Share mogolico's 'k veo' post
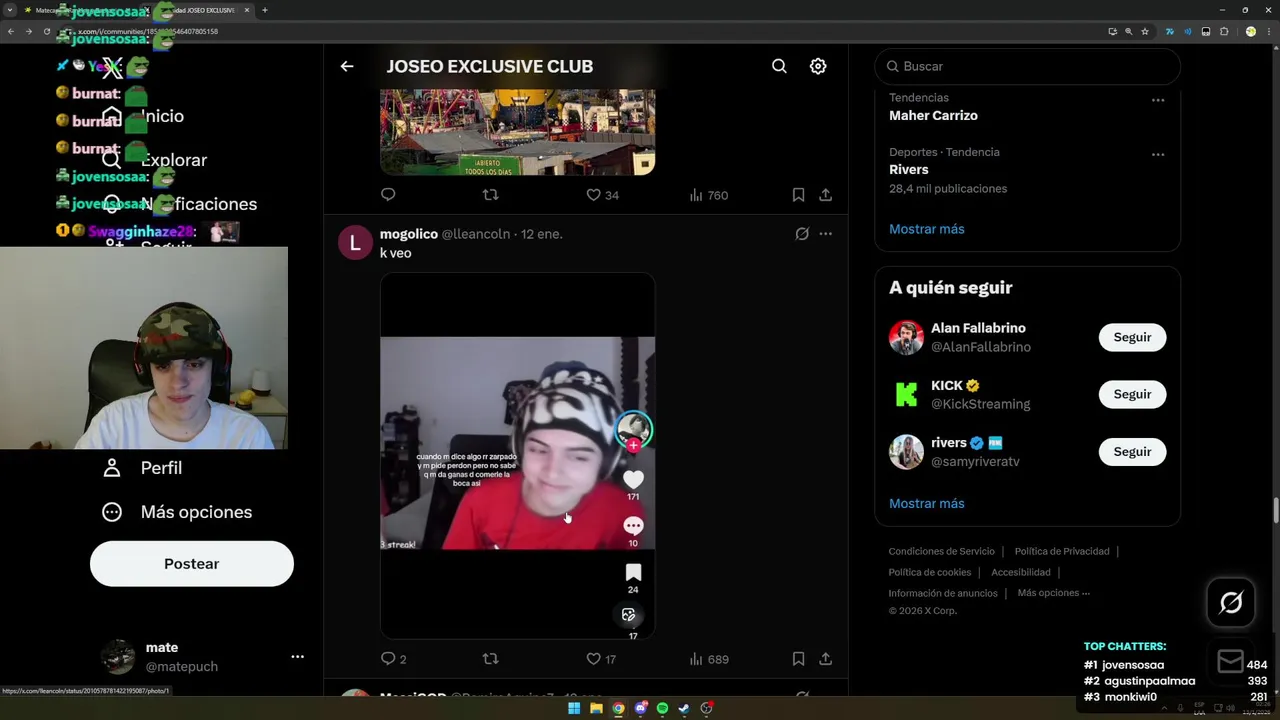 coord(825,659)
